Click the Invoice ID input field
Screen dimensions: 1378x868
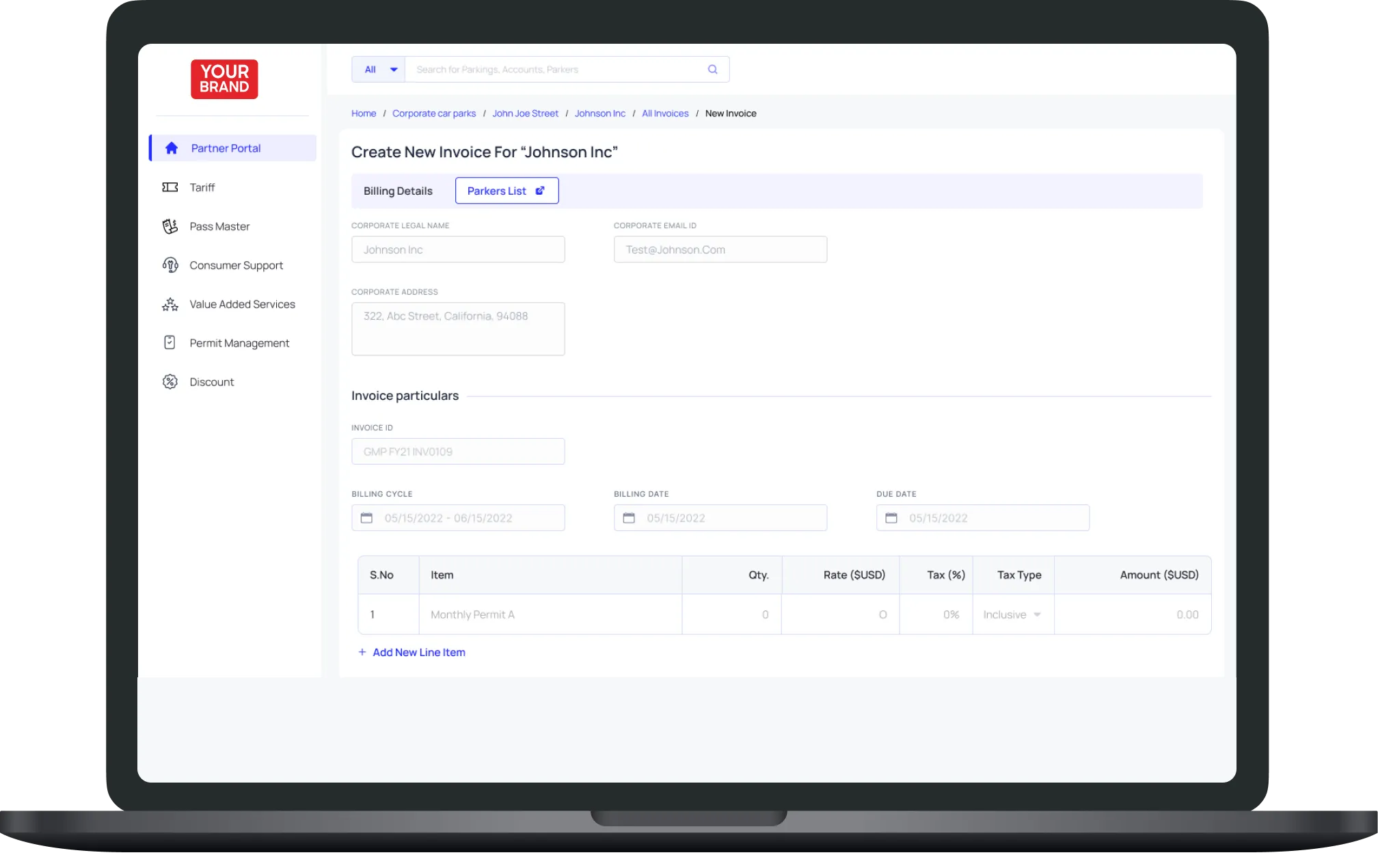click(458, 452)
